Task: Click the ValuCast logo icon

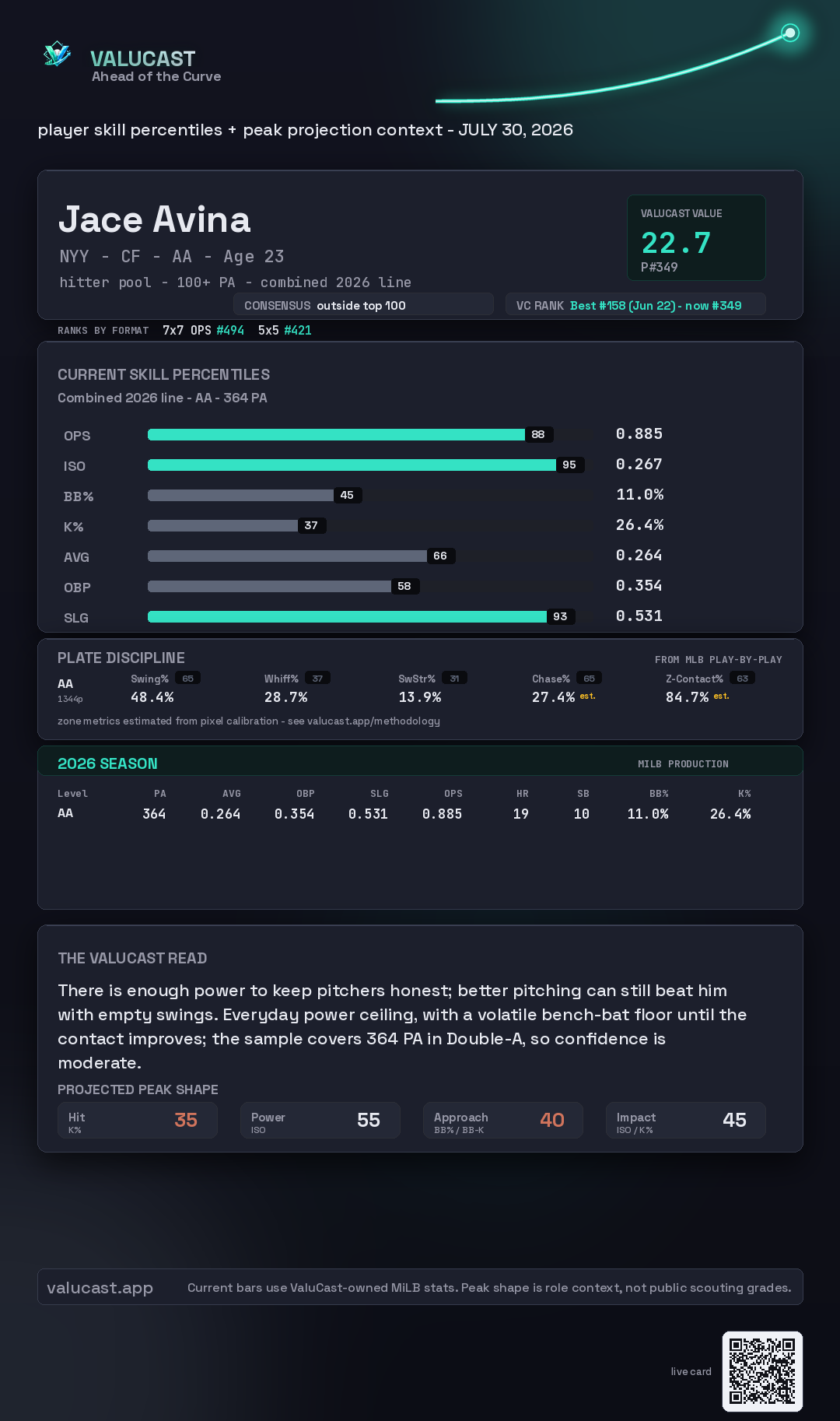Action: pos(58,54)
